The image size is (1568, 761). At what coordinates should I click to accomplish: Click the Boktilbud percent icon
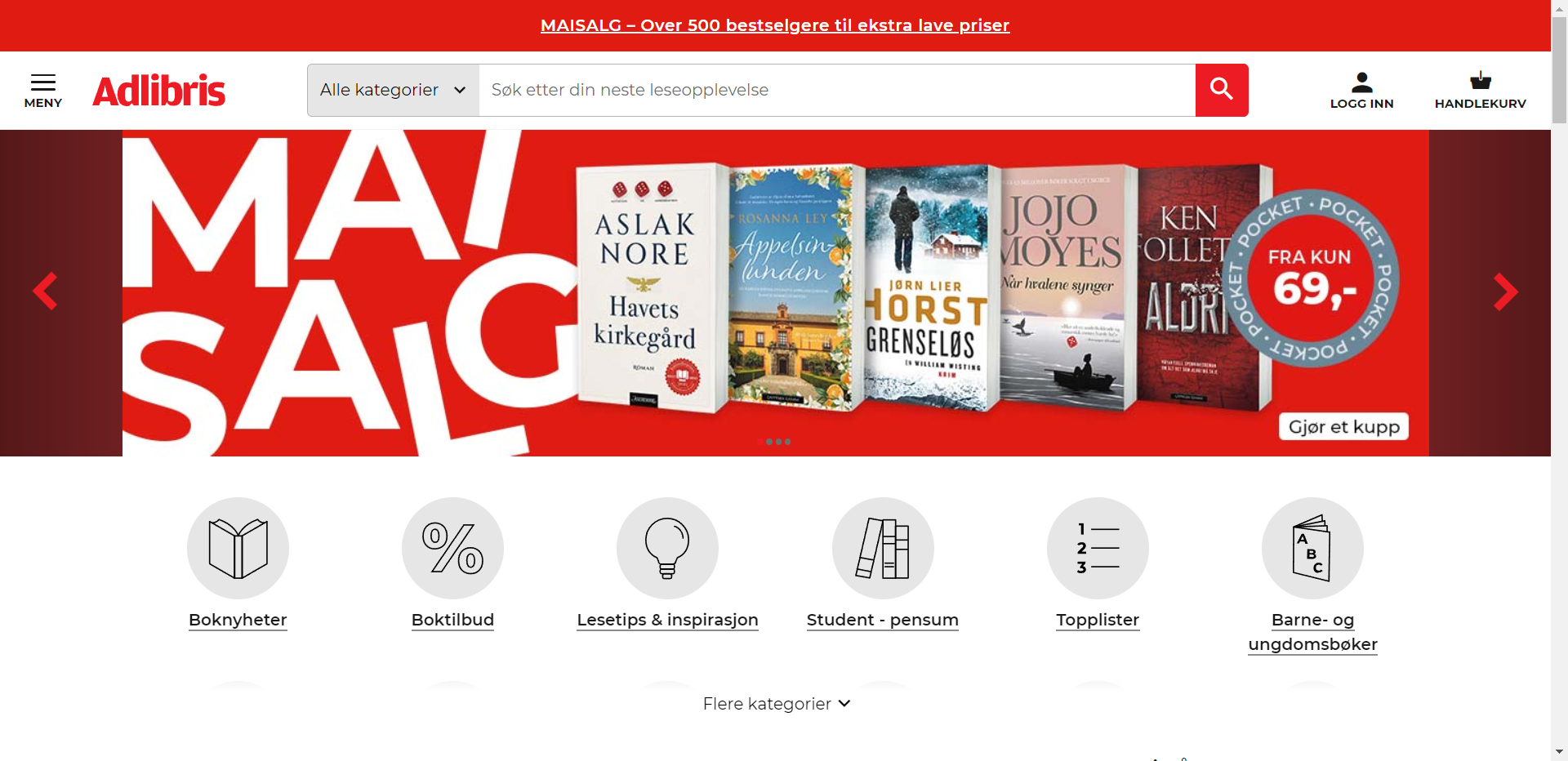[452, 548]
